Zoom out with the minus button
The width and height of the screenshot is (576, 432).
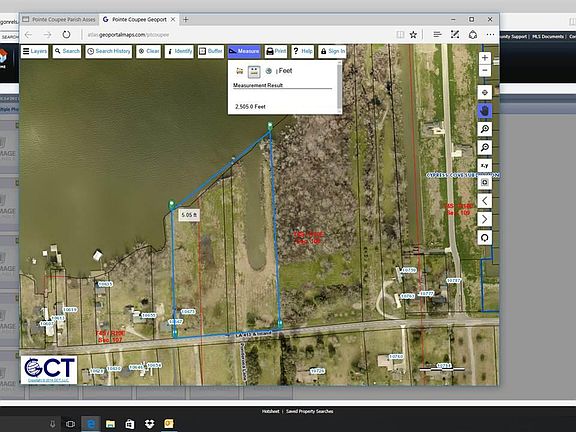pyautogui.click(x=485, y=71)
